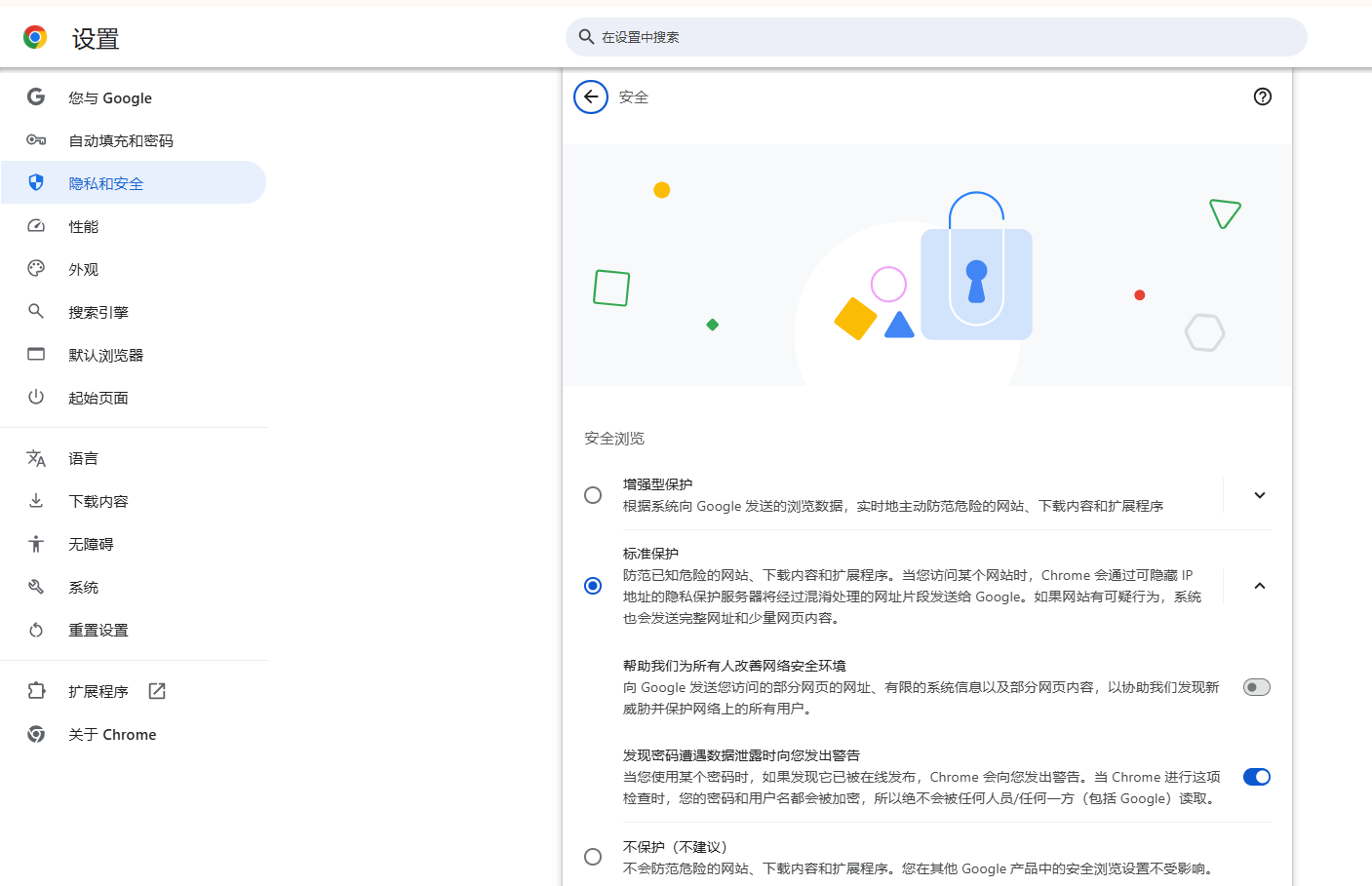
Task: Click the reset icon for 重置设置
Action: click(36, 630)
